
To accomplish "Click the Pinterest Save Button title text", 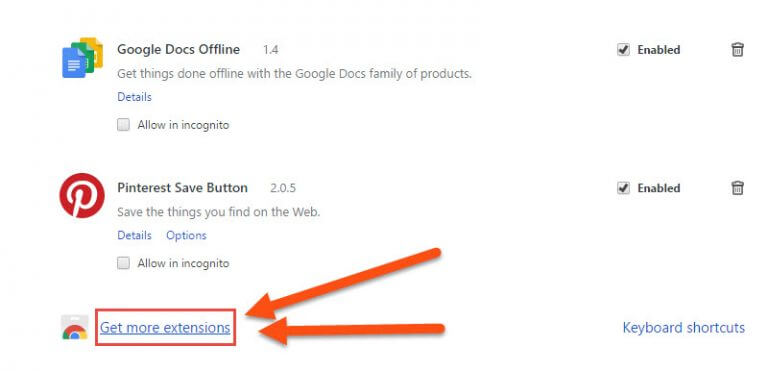I will click(182, 188).
